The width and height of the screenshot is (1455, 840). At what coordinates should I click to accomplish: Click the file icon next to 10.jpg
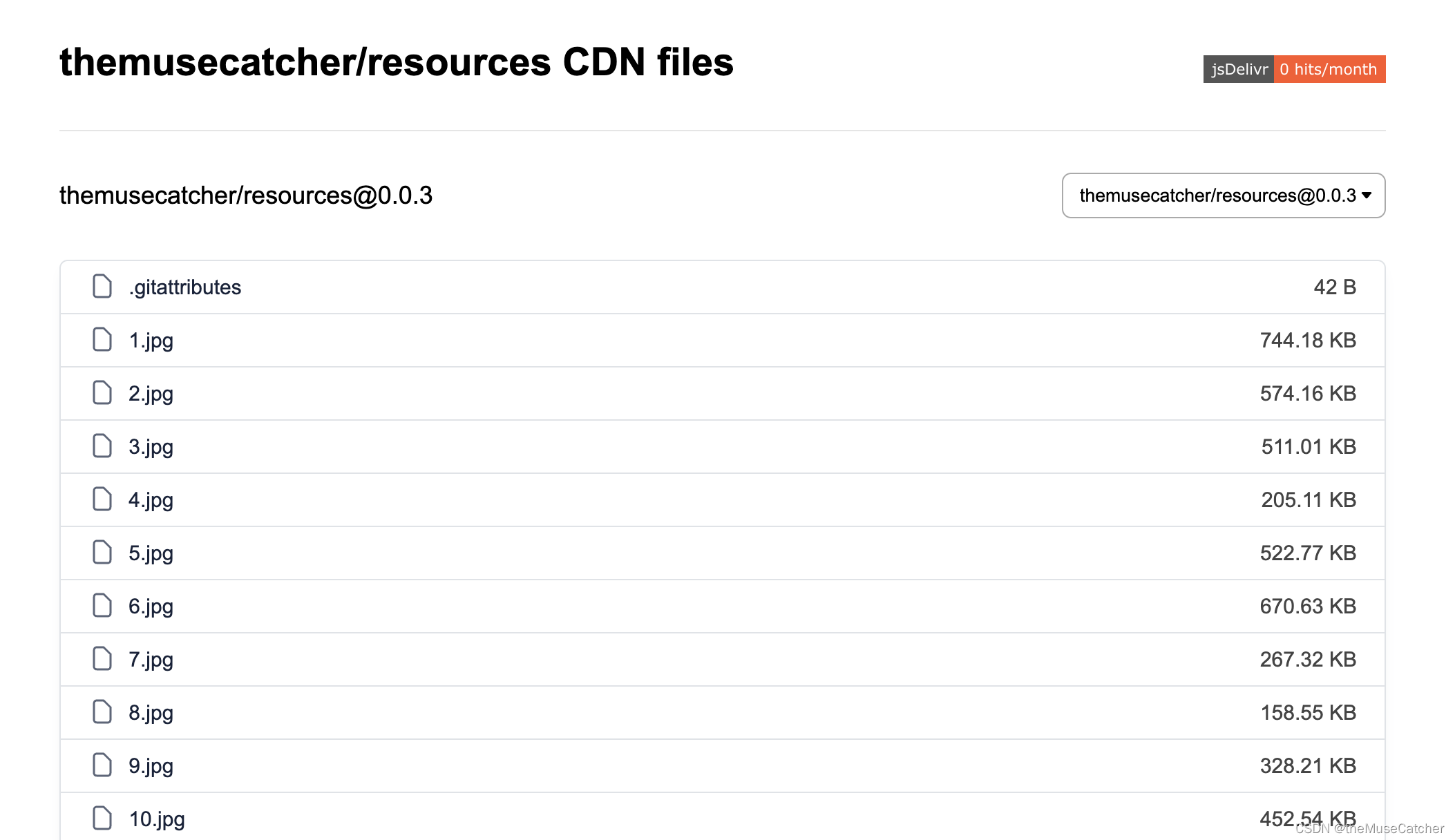(102, 818)
